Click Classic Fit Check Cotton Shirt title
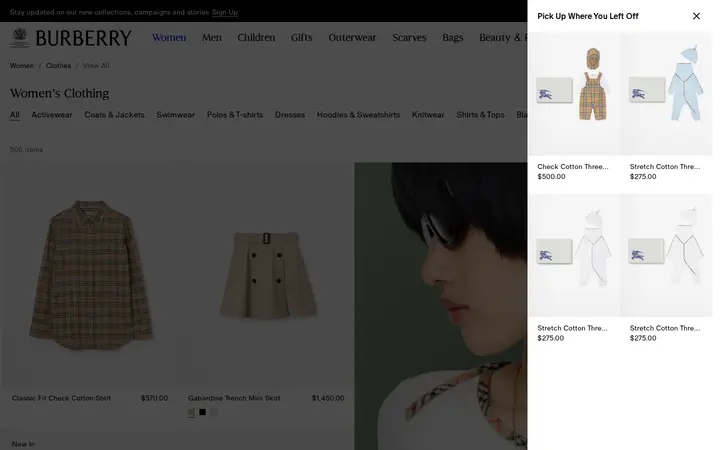 [x=62, y=398]
